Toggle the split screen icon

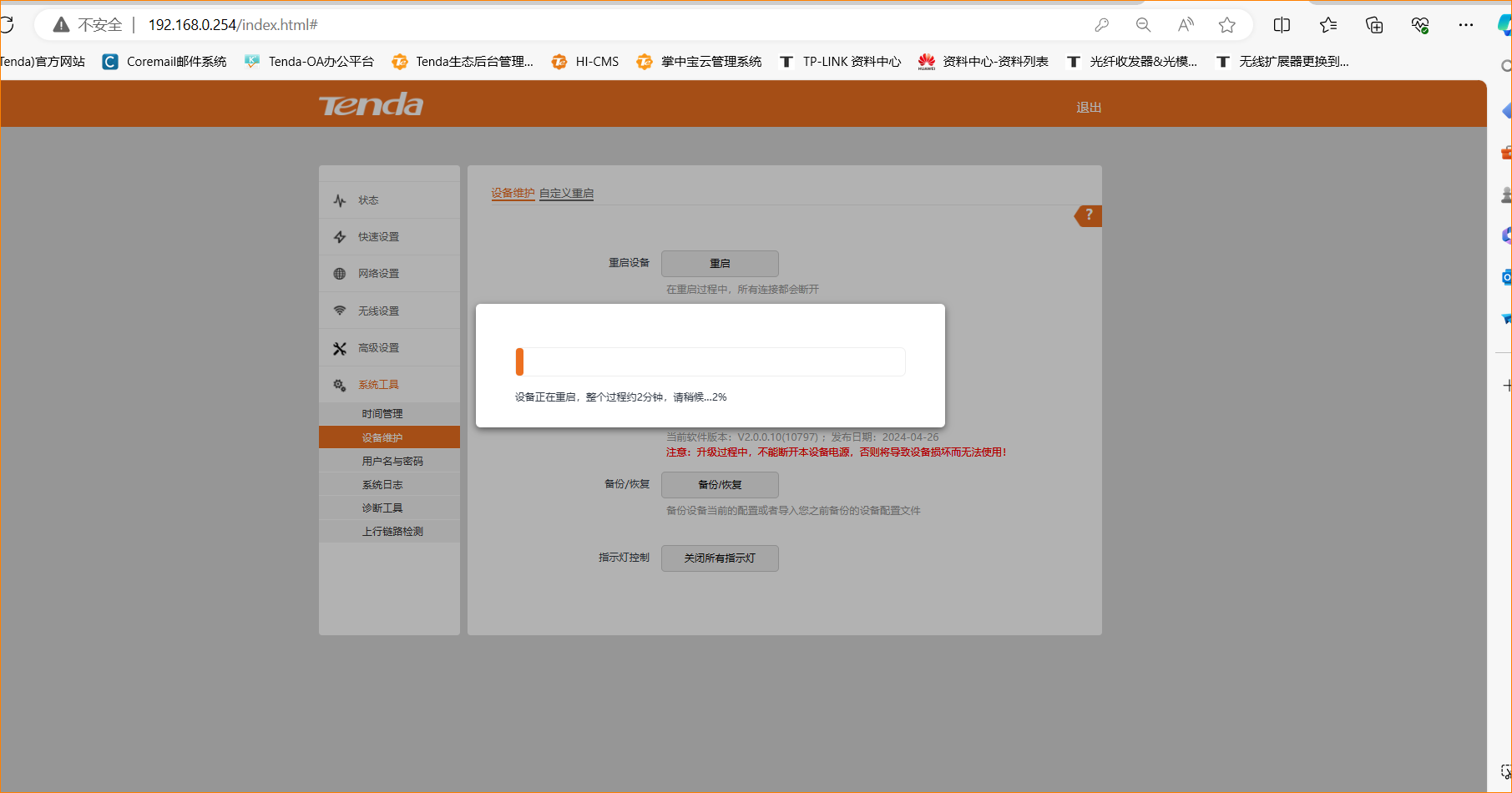coord(1282,25)
